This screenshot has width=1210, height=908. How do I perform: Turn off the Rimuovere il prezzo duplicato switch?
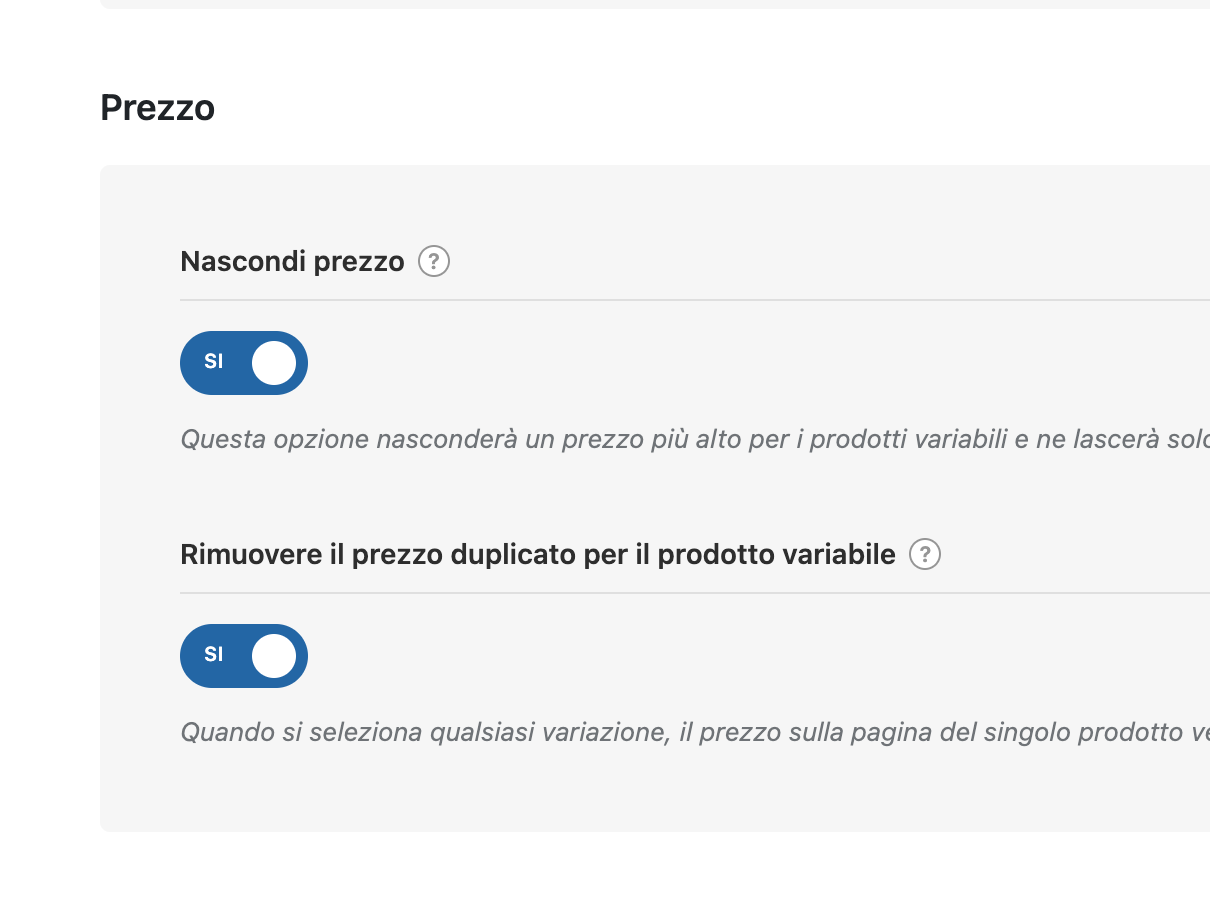[244, 656]
